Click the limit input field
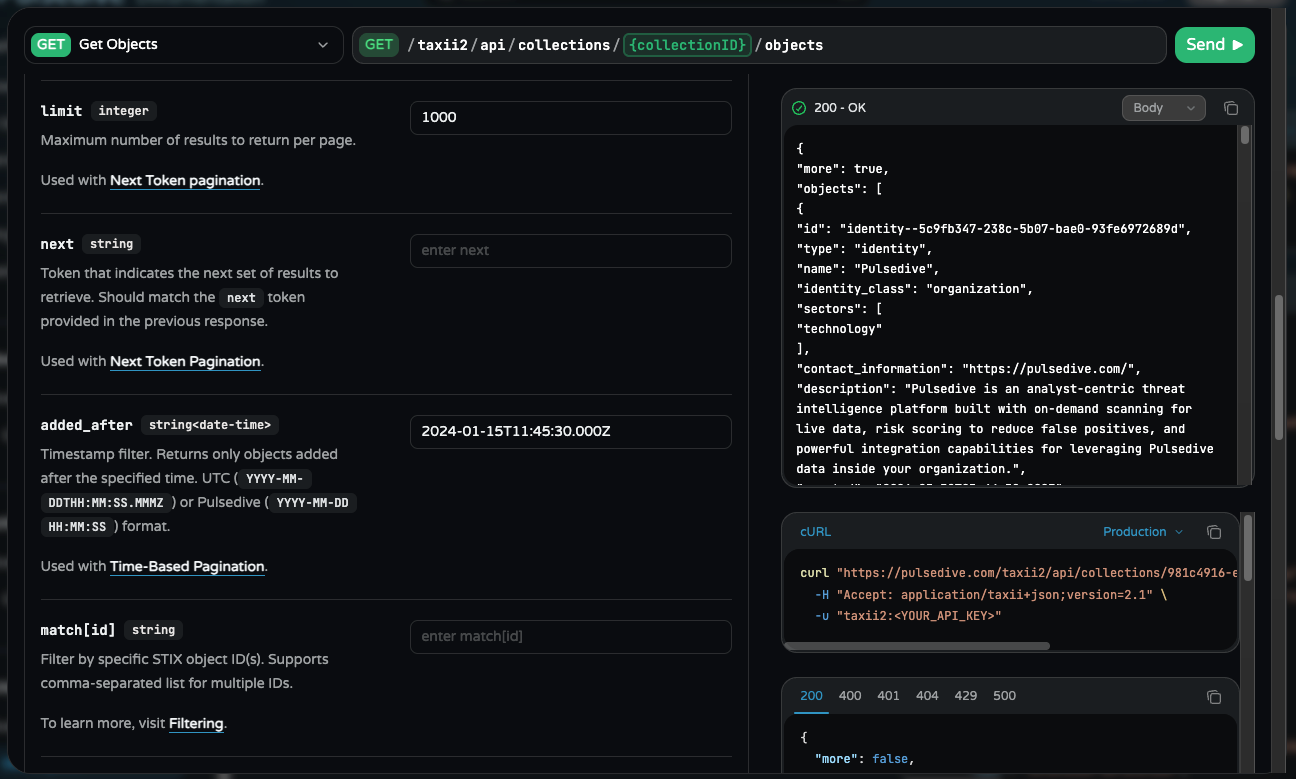Image resolution: width=1296 pixels, height=779 pixels. (570, 118)
